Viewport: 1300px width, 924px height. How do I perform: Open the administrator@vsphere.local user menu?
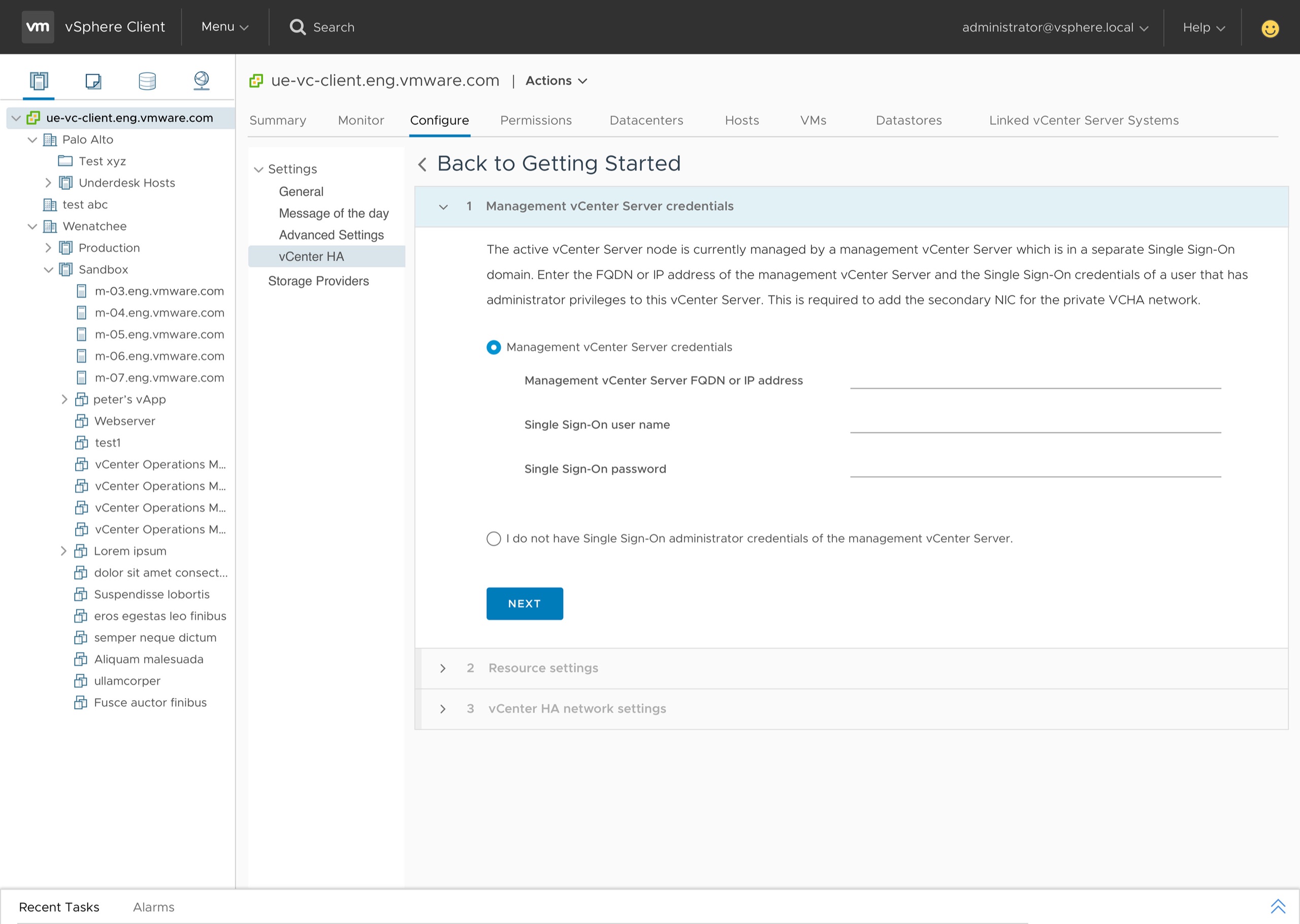coord(1055,27)
